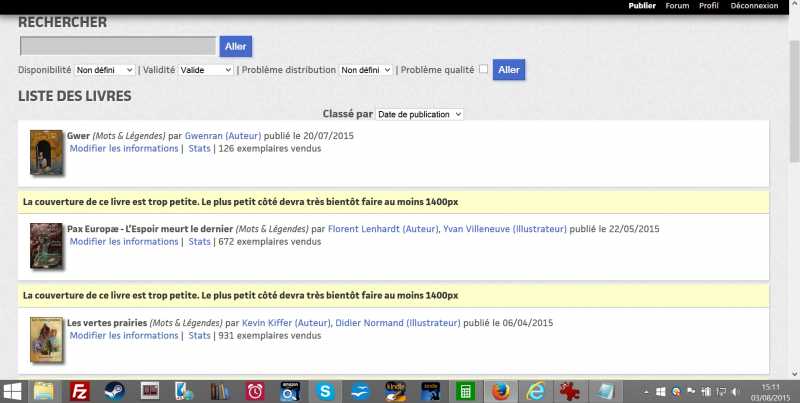Open Stats link for Gwer
The height and width of the screenshot is (403, 800).
(x=199, y=148)
